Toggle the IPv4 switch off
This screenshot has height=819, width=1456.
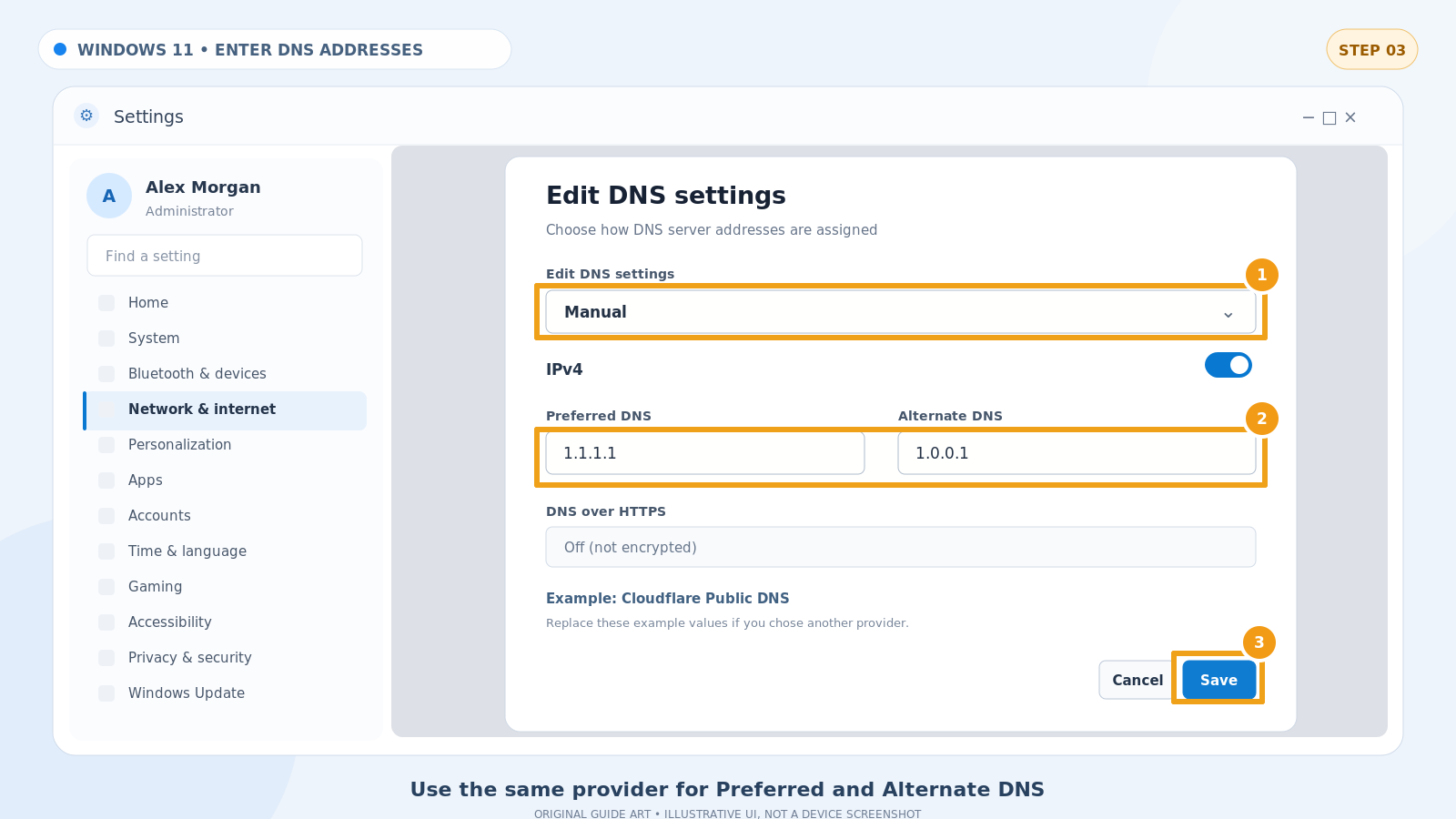coord(1228,365)
